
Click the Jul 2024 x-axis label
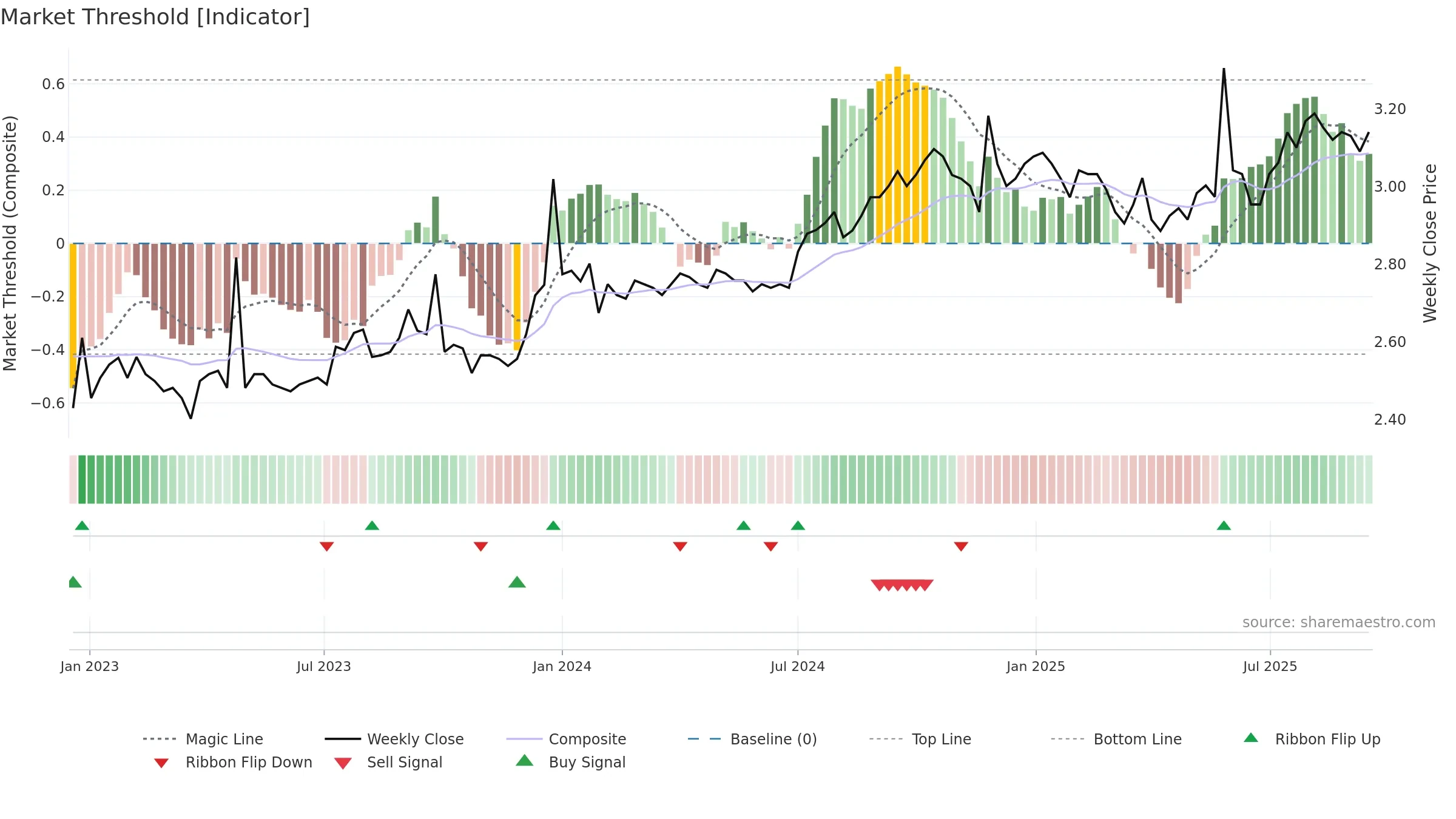point(798,666)
